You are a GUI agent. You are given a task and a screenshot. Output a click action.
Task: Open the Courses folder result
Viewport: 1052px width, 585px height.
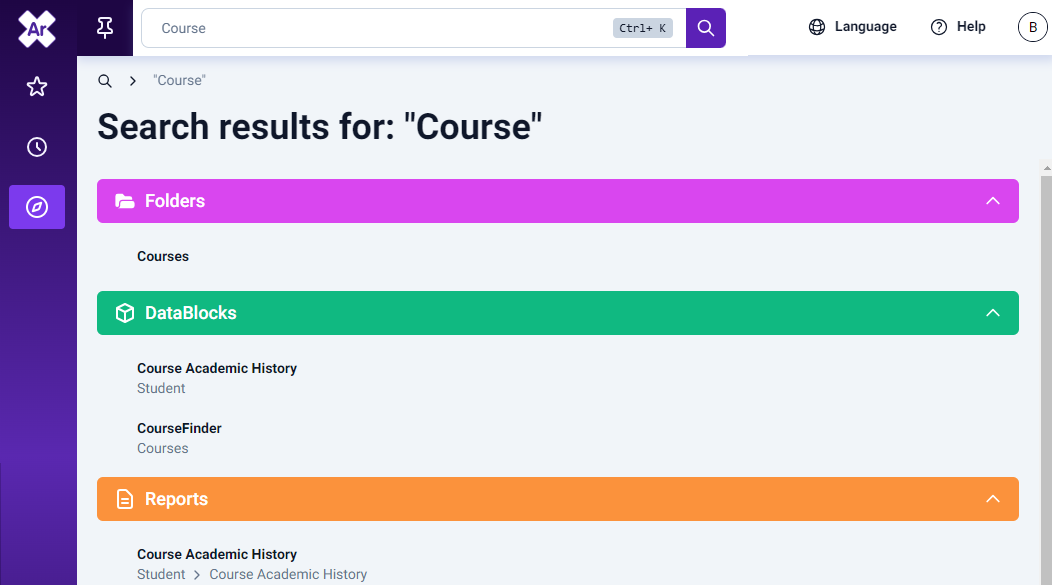(163, 256)
